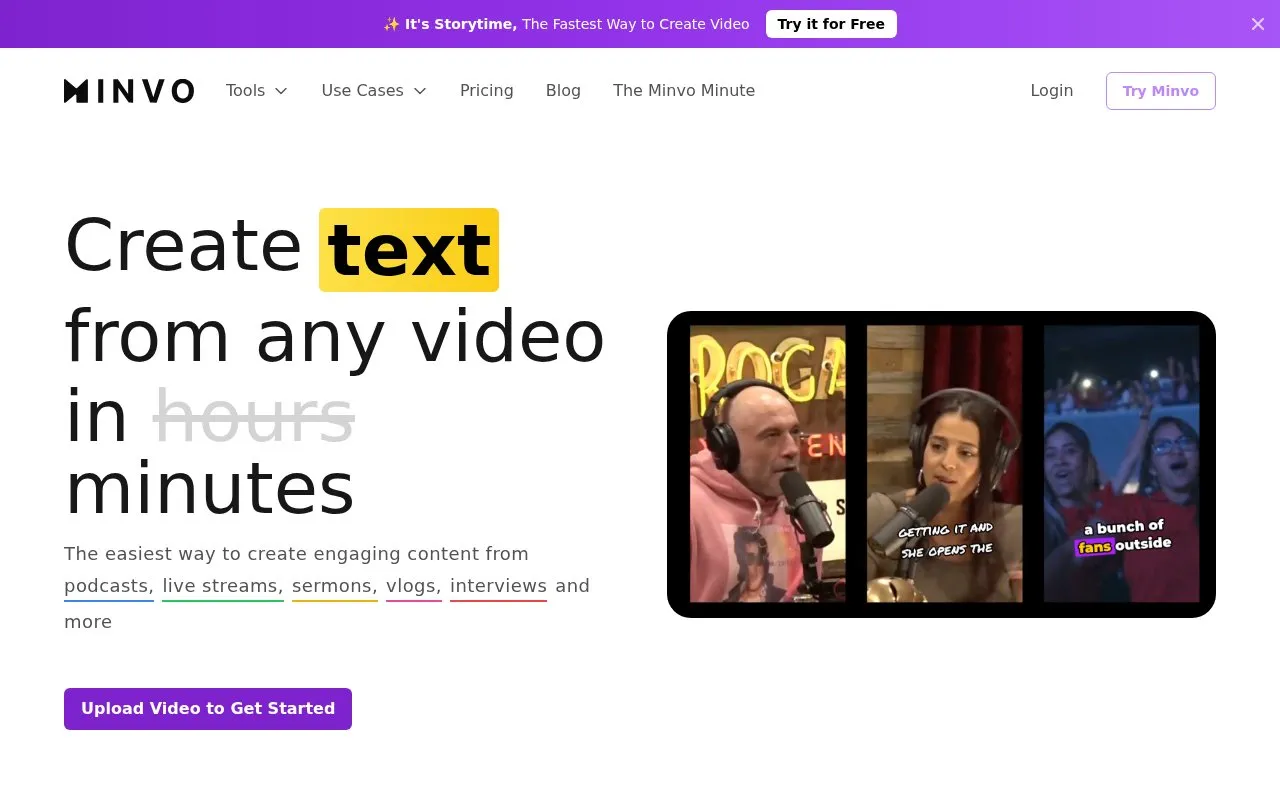Click Try it for Free button
Screen dimensions: 1280x800
point(831,24)
